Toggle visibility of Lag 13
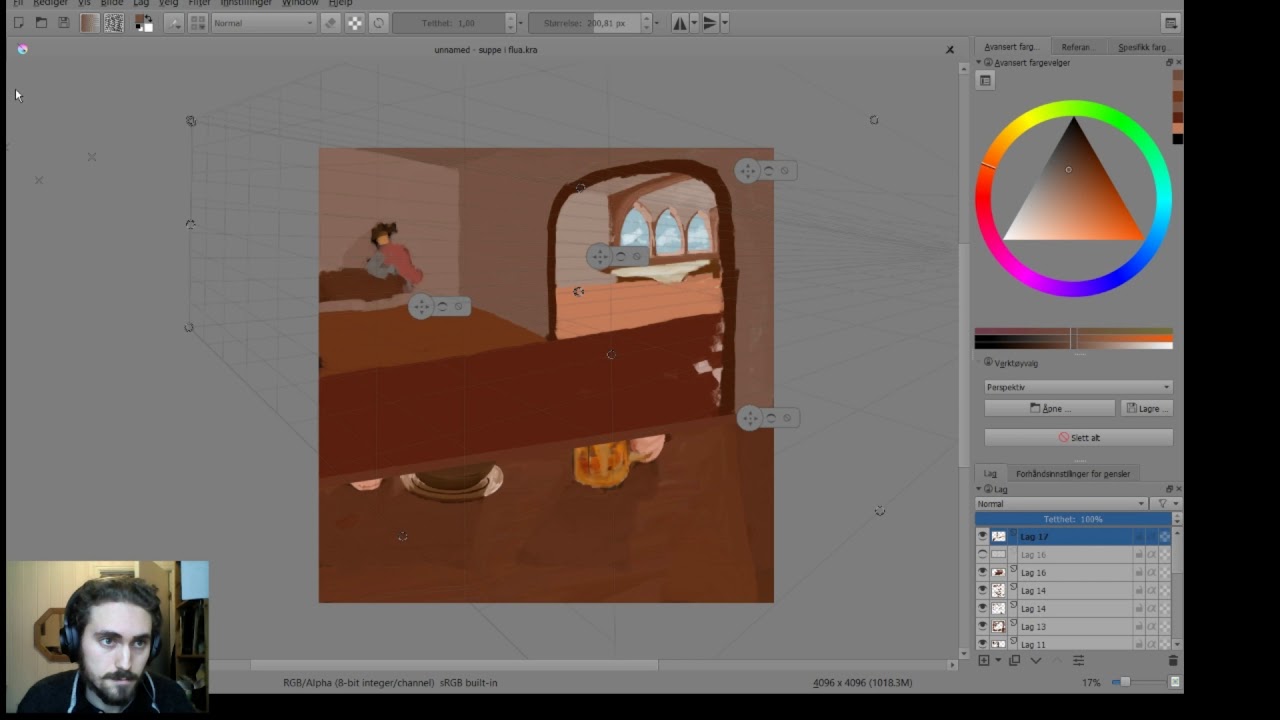 pos(982,627)
